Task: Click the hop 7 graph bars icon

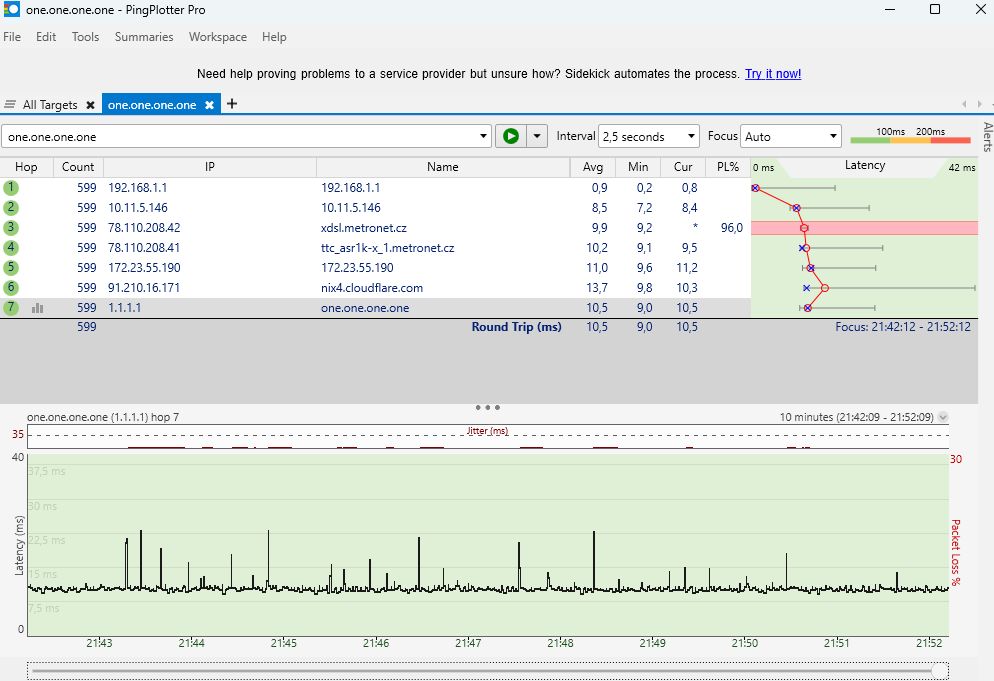Action: (38, 308)
